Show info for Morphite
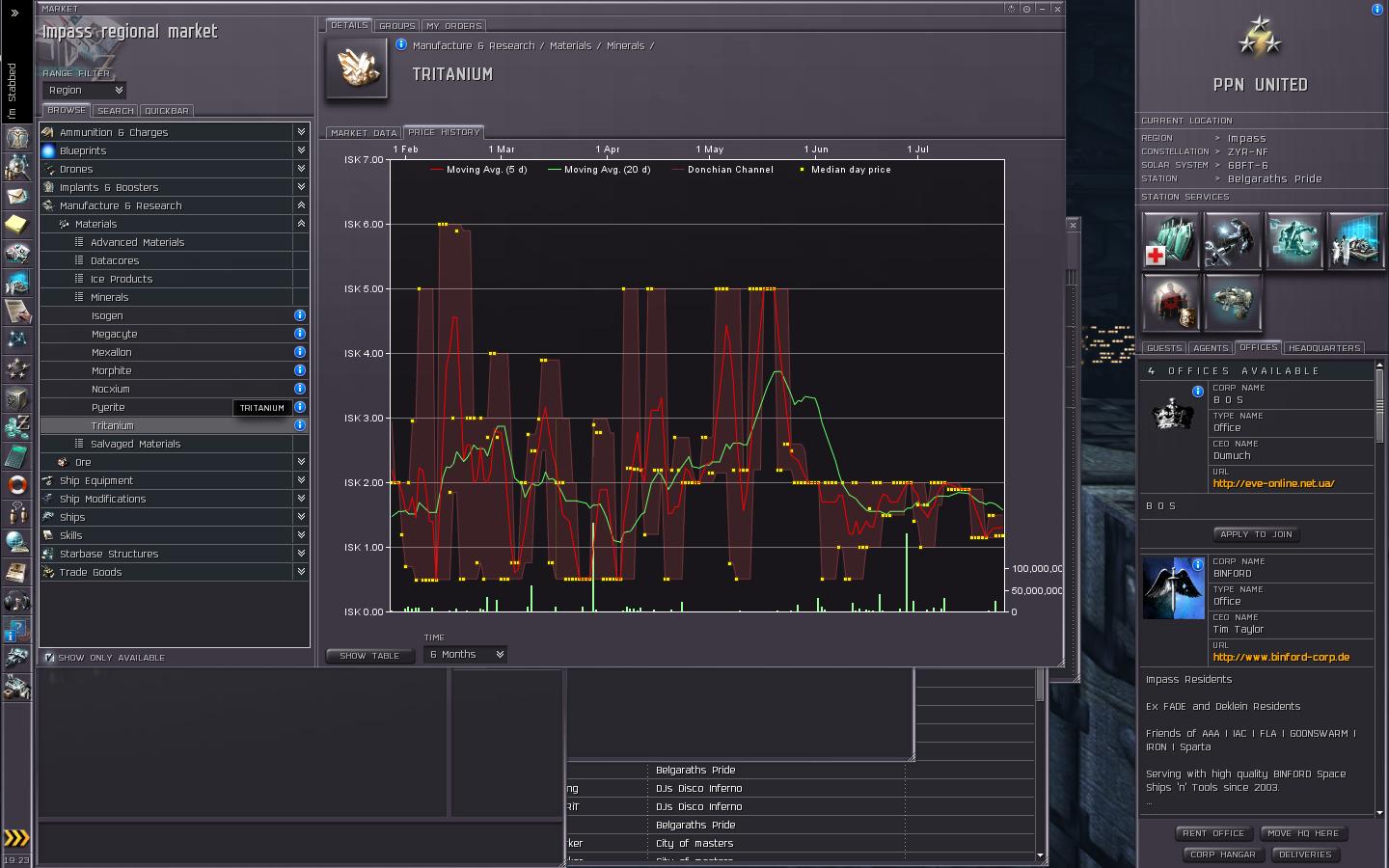1389x868 pixels. (300, 370)
